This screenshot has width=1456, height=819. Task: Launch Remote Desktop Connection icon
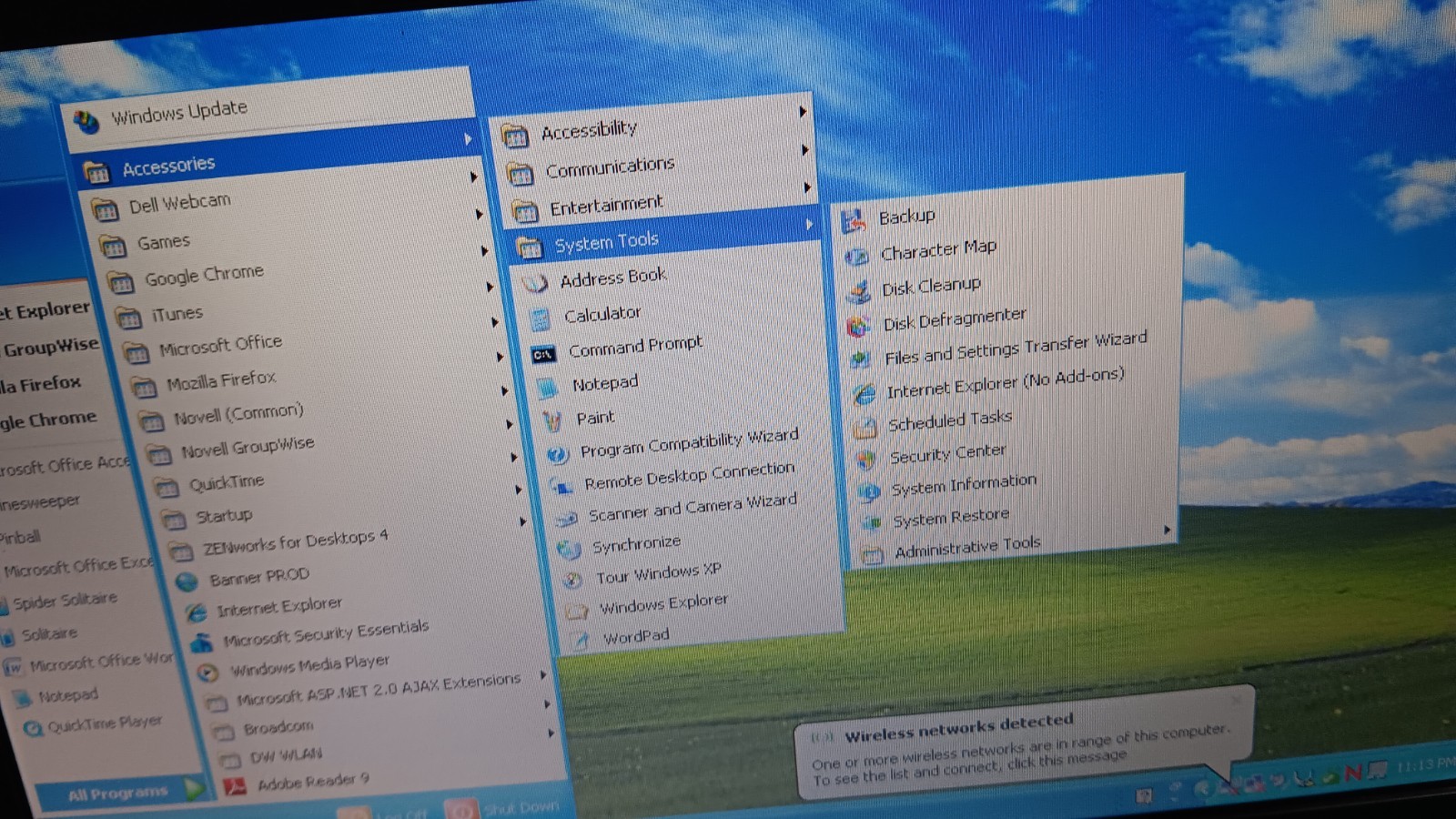point(561,487)
